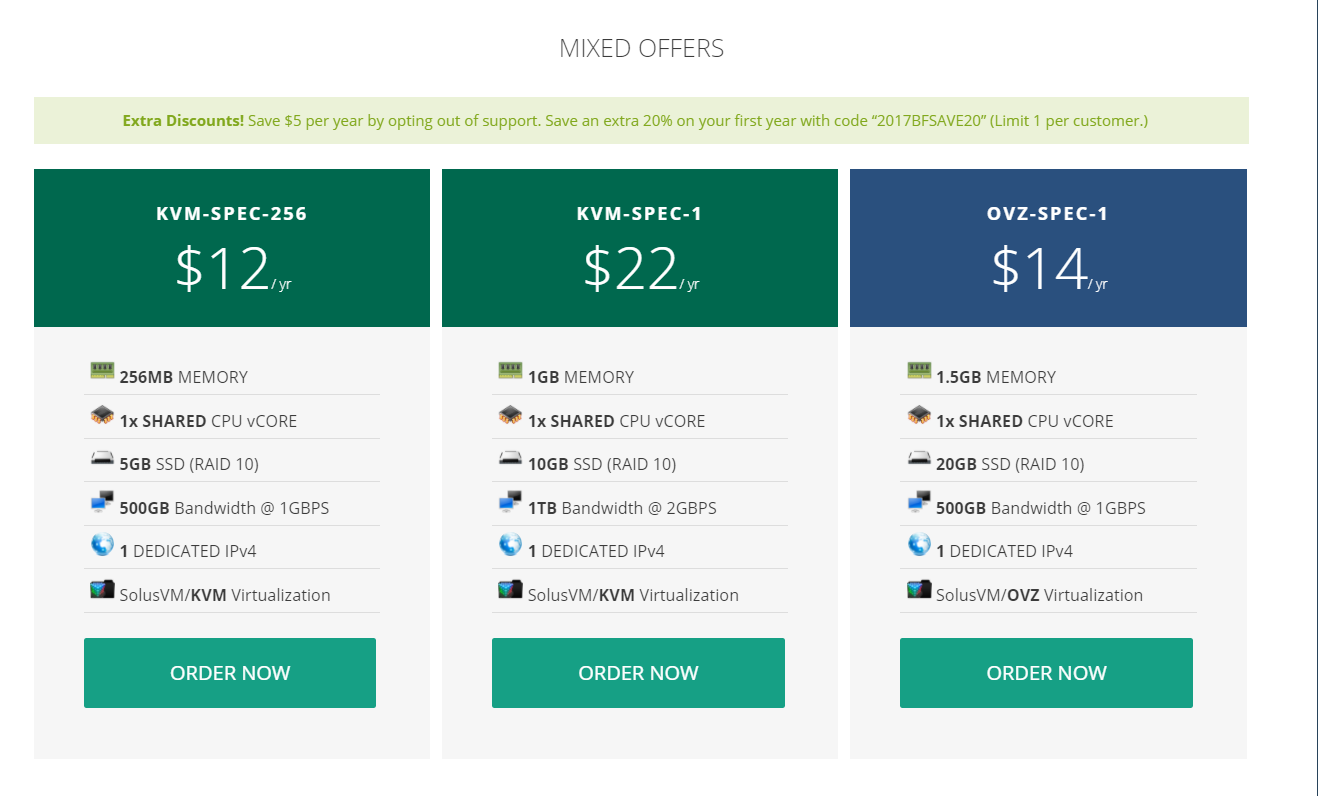Click the memory icon in OVZ-SPEC-1 plan

coord(919,371)
